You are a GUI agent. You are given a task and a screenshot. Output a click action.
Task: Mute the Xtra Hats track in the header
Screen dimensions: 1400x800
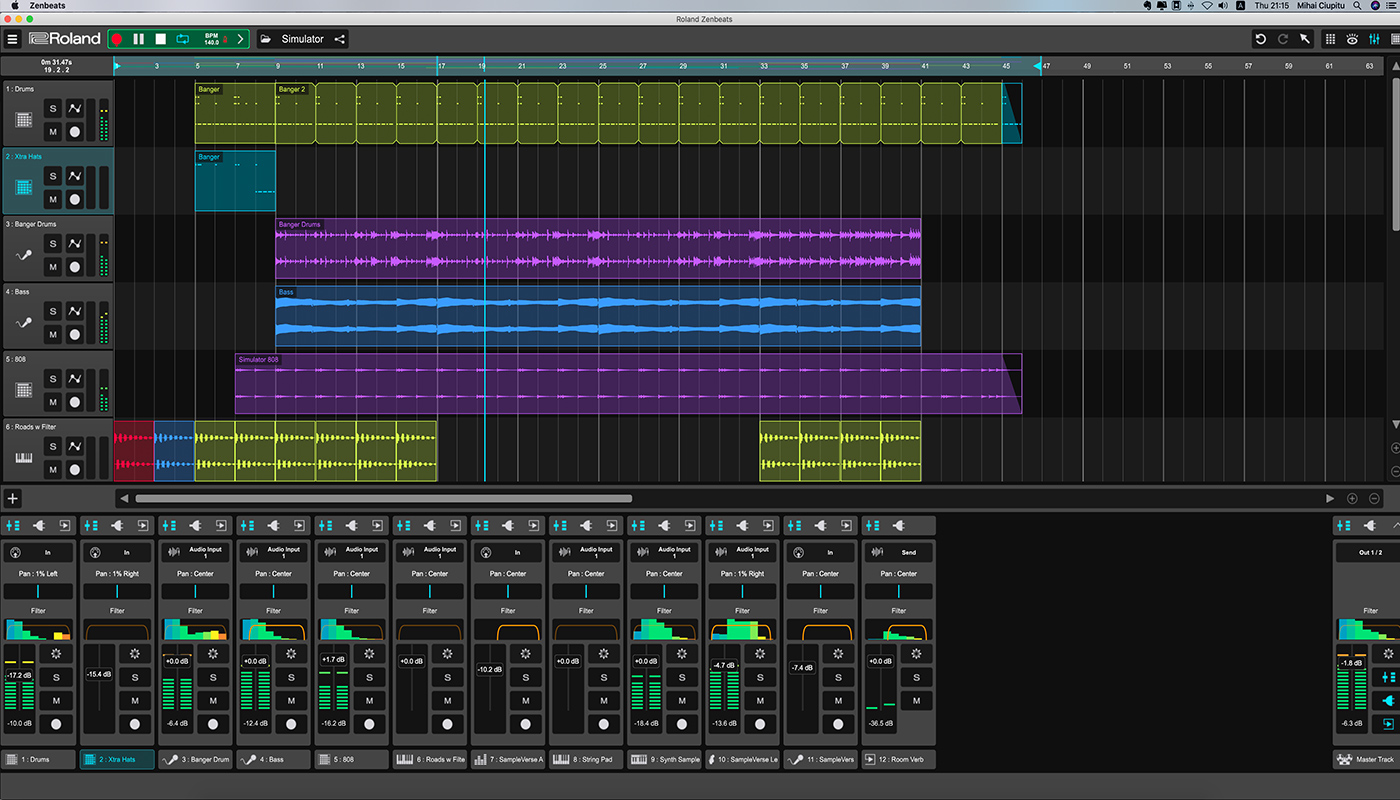pos(53,199)
